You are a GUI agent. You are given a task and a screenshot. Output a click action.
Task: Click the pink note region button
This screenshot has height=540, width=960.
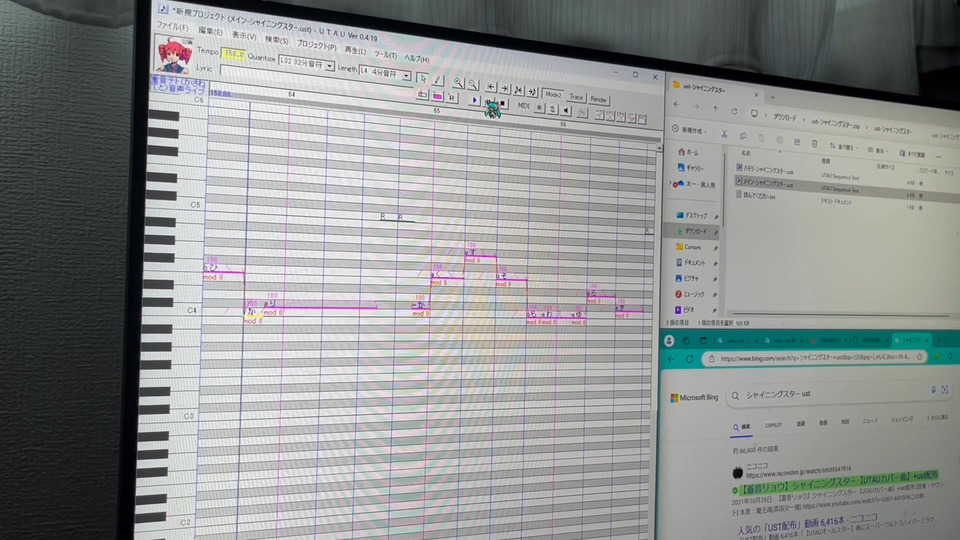[x=437, y=96]
